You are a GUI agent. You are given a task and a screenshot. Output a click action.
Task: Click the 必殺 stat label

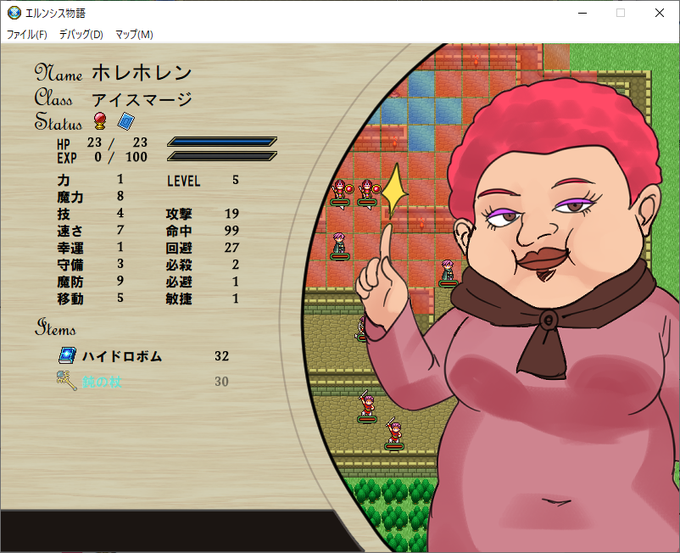point(179,265)
